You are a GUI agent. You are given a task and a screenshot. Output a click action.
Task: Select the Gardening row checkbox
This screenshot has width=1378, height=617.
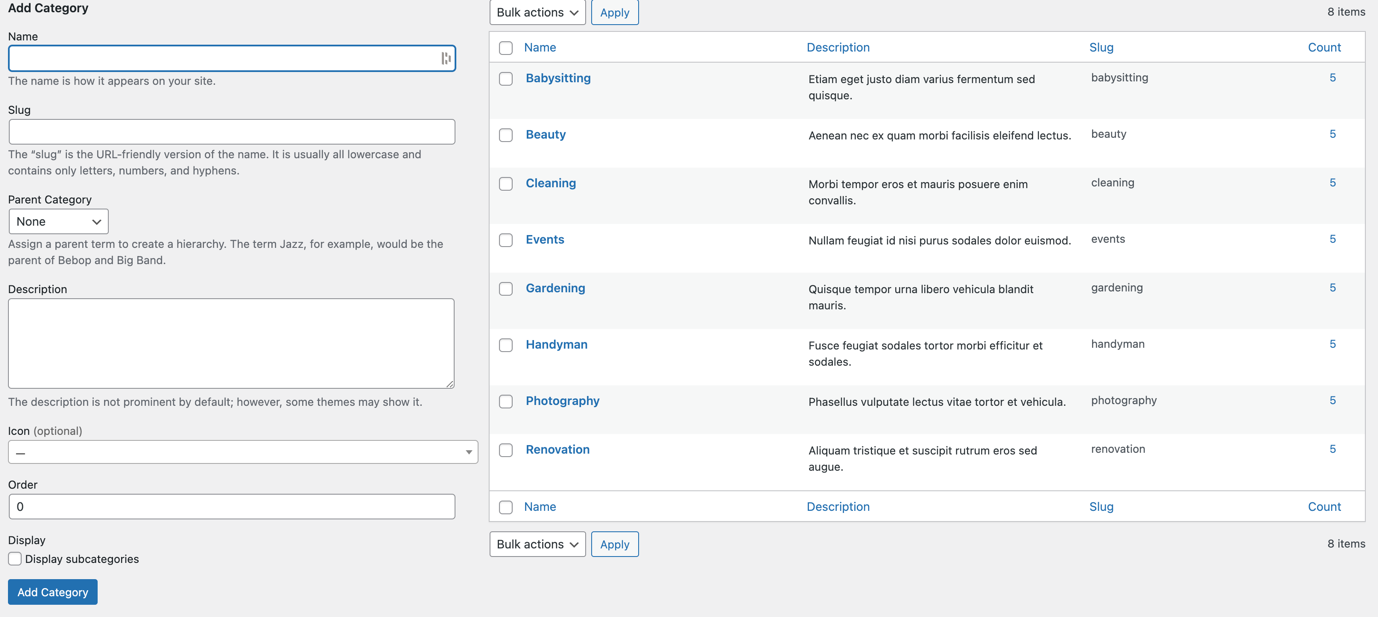pyautogui.click(x=506, y=289)
